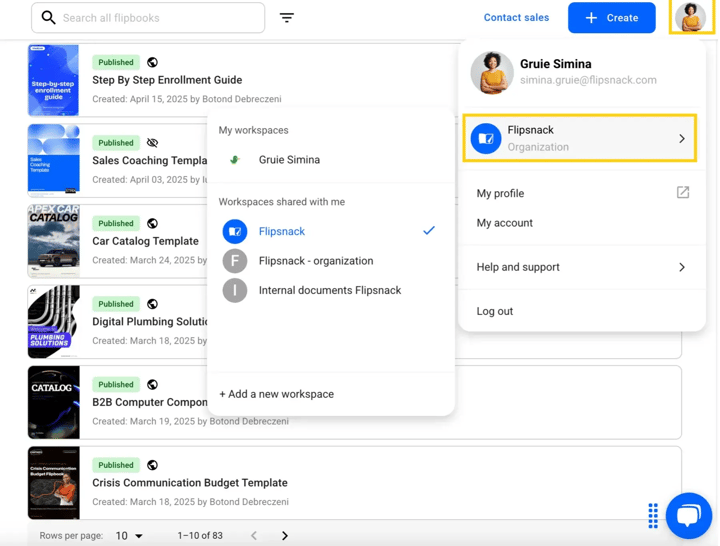Open Apex Car Catalog thumbnail

tap(53, 241)
